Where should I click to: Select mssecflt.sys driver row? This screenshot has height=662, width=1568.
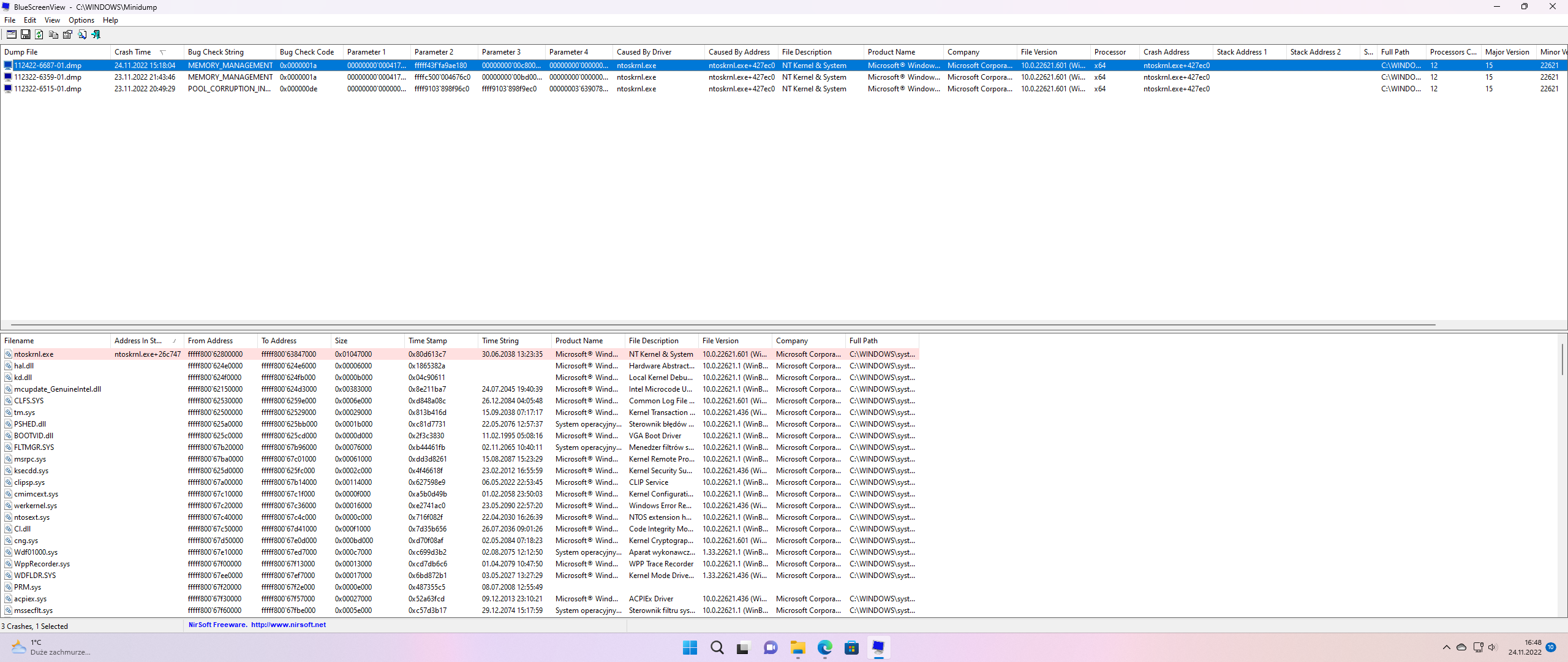[459, 611]
